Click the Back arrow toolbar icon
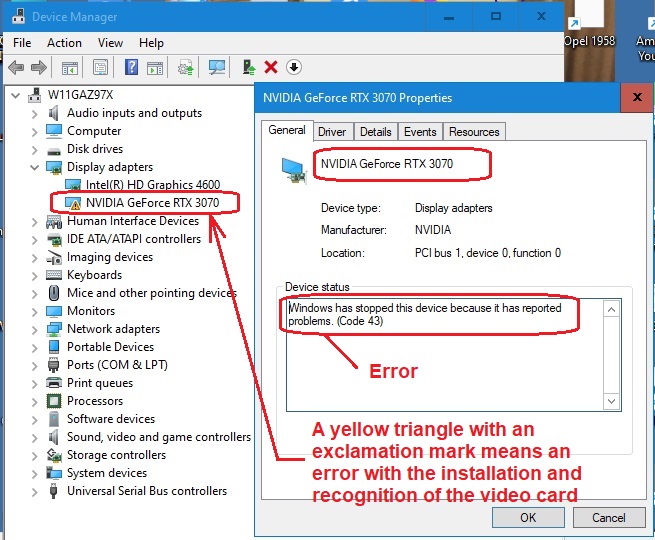Image resolution: width=655 pixels, height=540 pixels. tap(16, 67)
